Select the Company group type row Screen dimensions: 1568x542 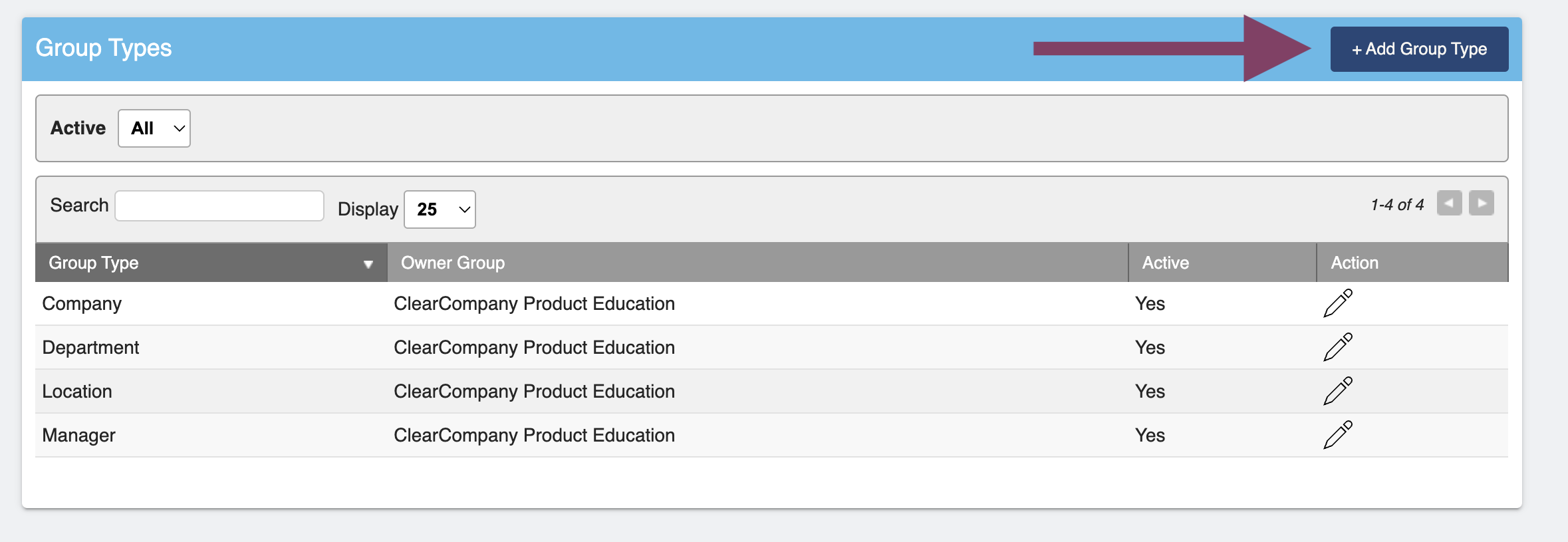point(82,304)
